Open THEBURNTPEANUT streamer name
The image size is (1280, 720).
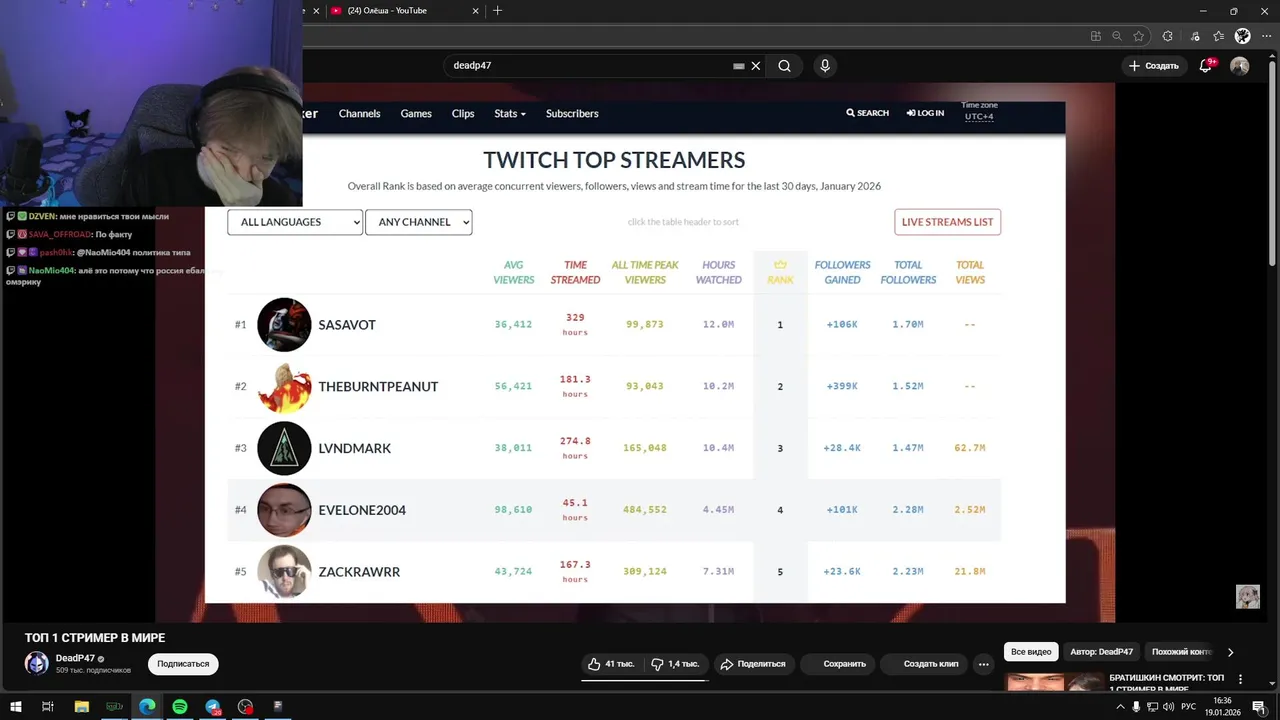tap(378, 387)
